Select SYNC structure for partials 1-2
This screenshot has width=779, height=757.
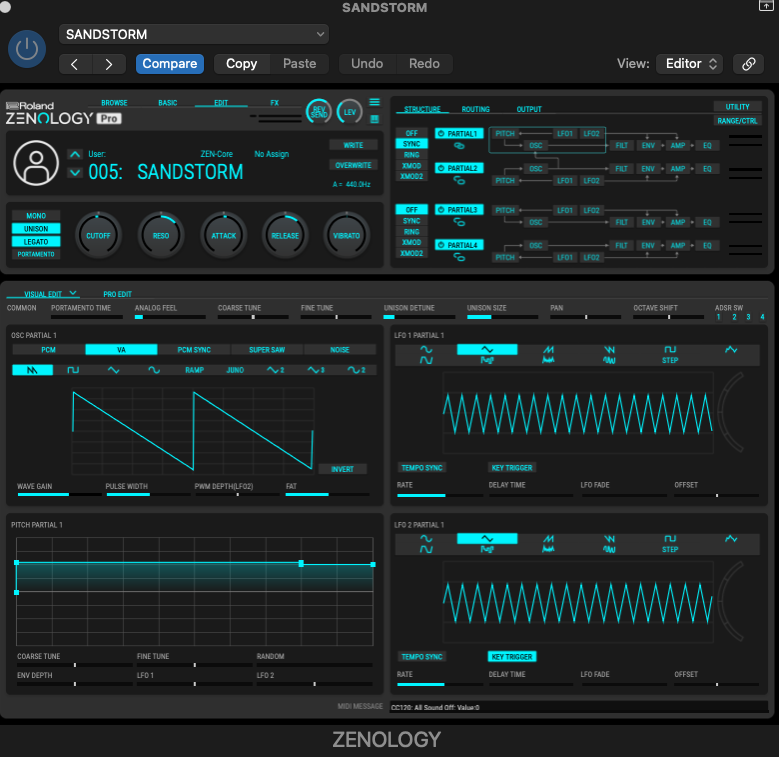pos(411,144)
